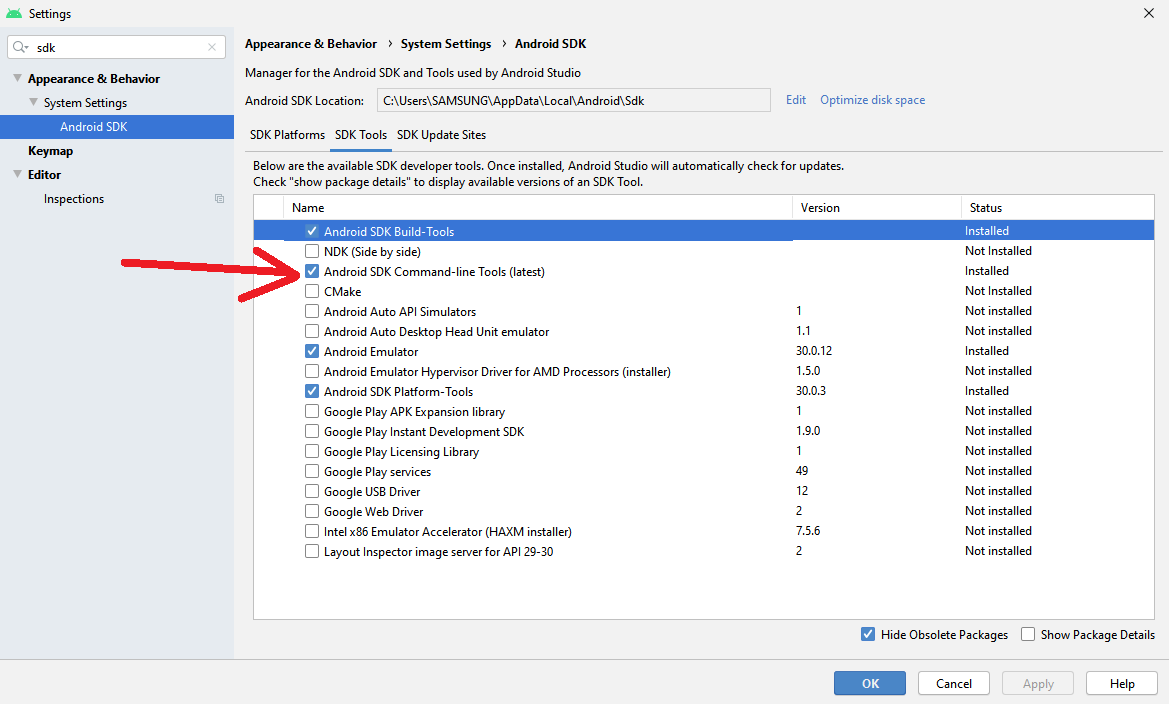Screen dimensions: 1169x704
Task: Click the Apply button
Action: (x=1038, y=683)
